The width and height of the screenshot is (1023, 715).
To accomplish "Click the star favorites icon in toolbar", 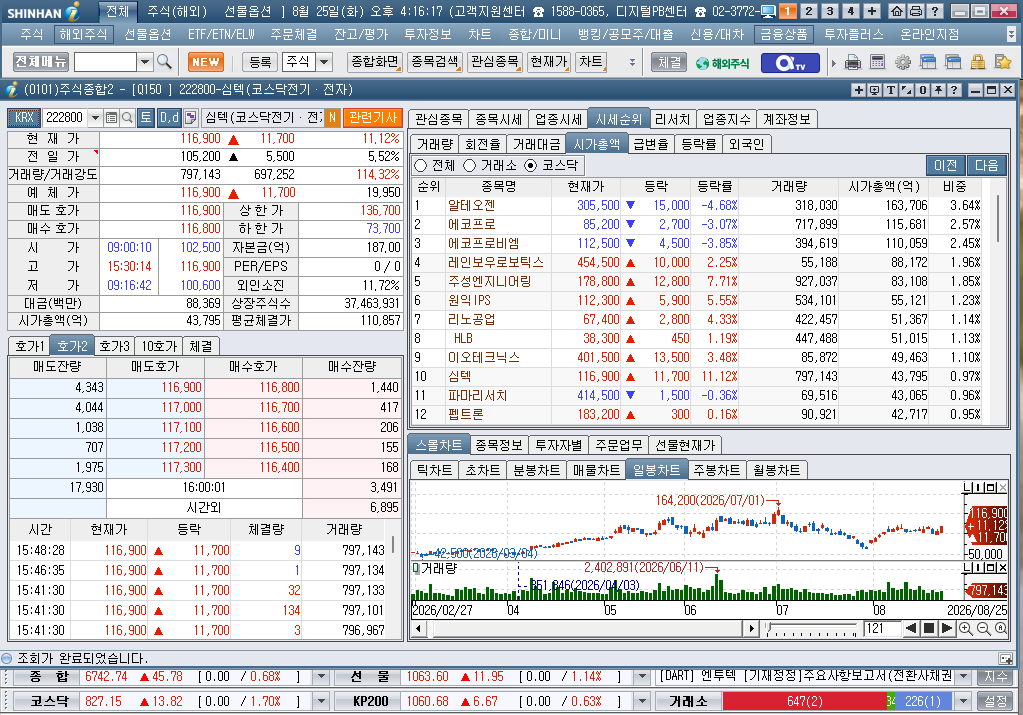I will [x=1003, y=63].
